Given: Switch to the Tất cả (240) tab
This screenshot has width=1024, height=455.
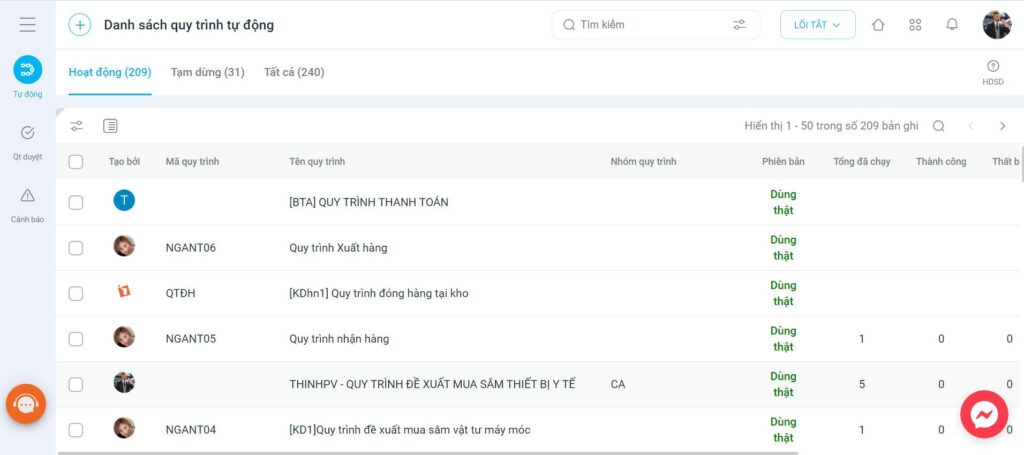Looking at the screenshot, I should coord(294,72).
